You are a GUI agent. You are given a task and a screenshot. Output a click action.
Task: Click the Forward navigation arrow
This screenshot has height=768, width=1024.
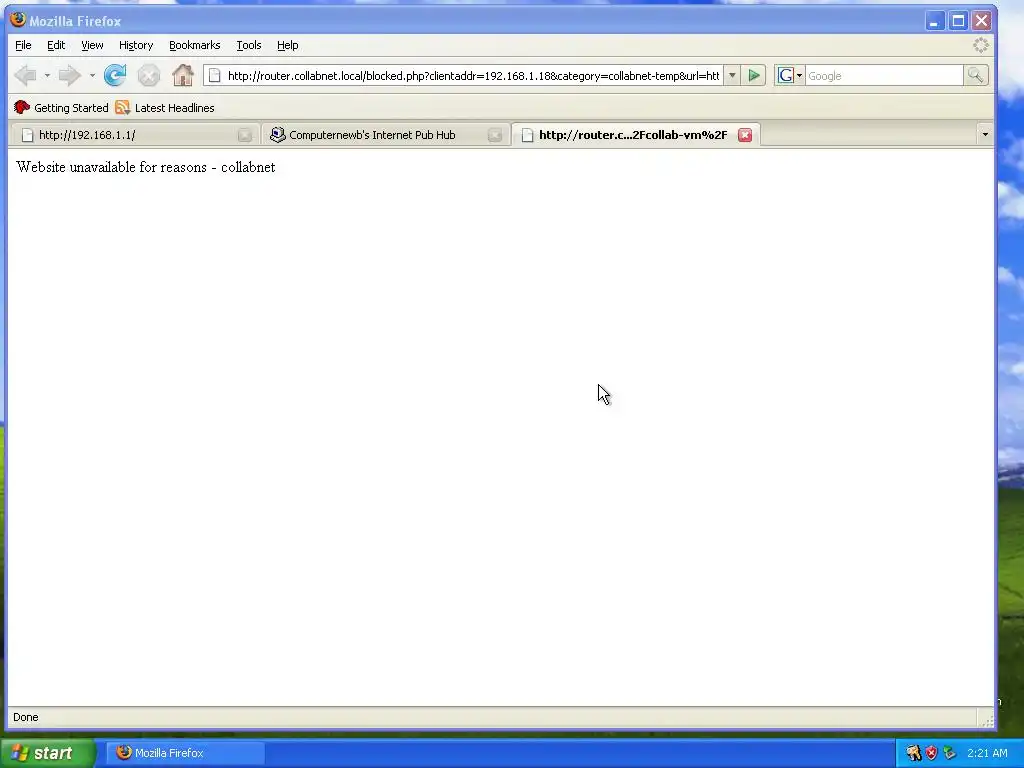(x=69, y=76)
